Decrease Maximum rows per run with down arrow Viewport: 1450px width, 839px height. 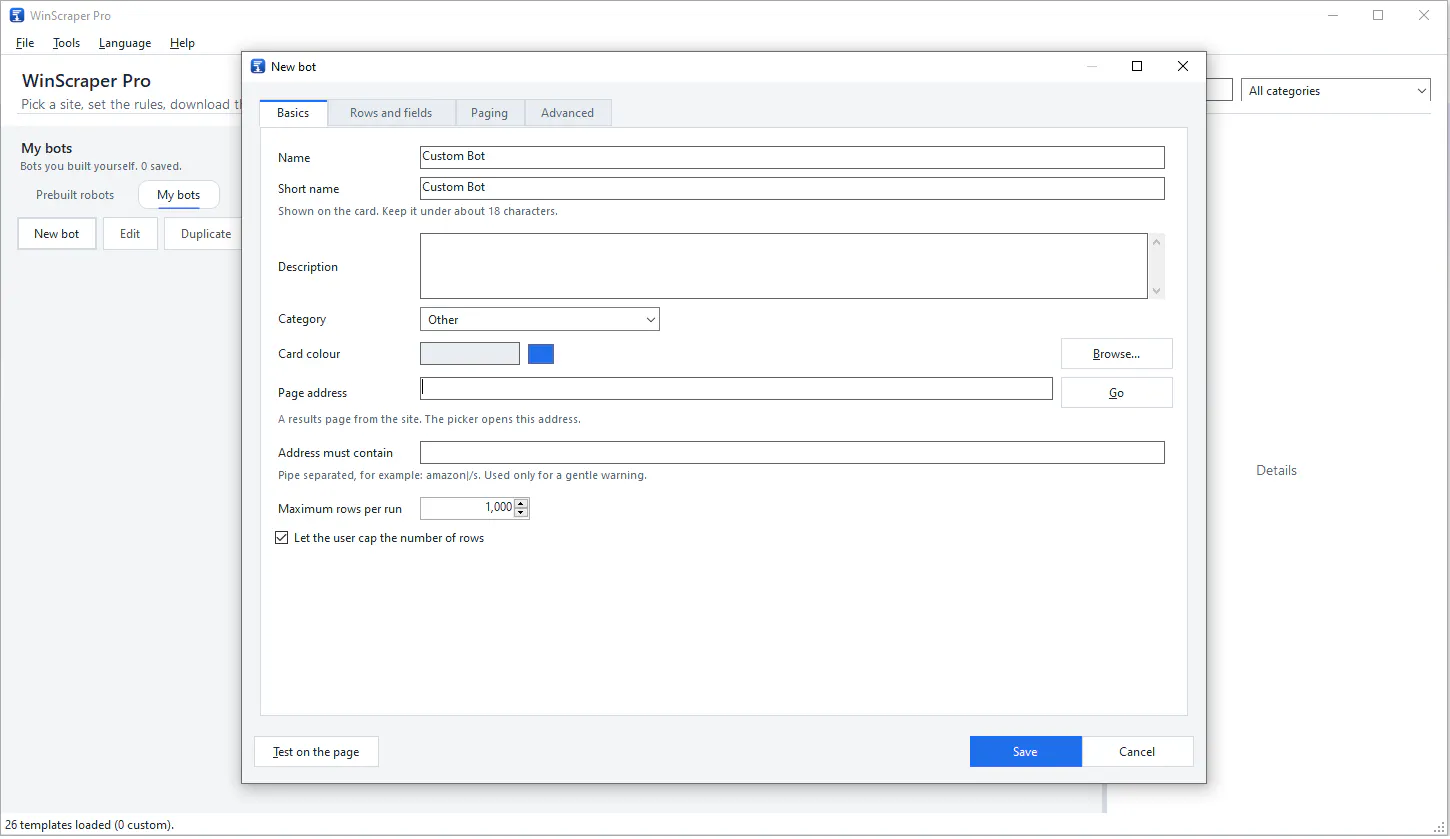(521, 513)
